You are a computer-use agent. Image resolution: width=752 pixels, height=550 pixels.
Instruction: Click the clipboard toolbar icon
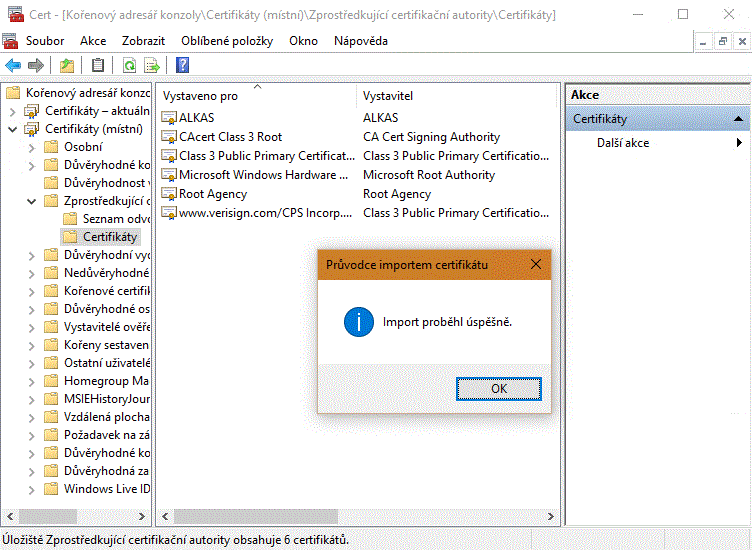97,66
